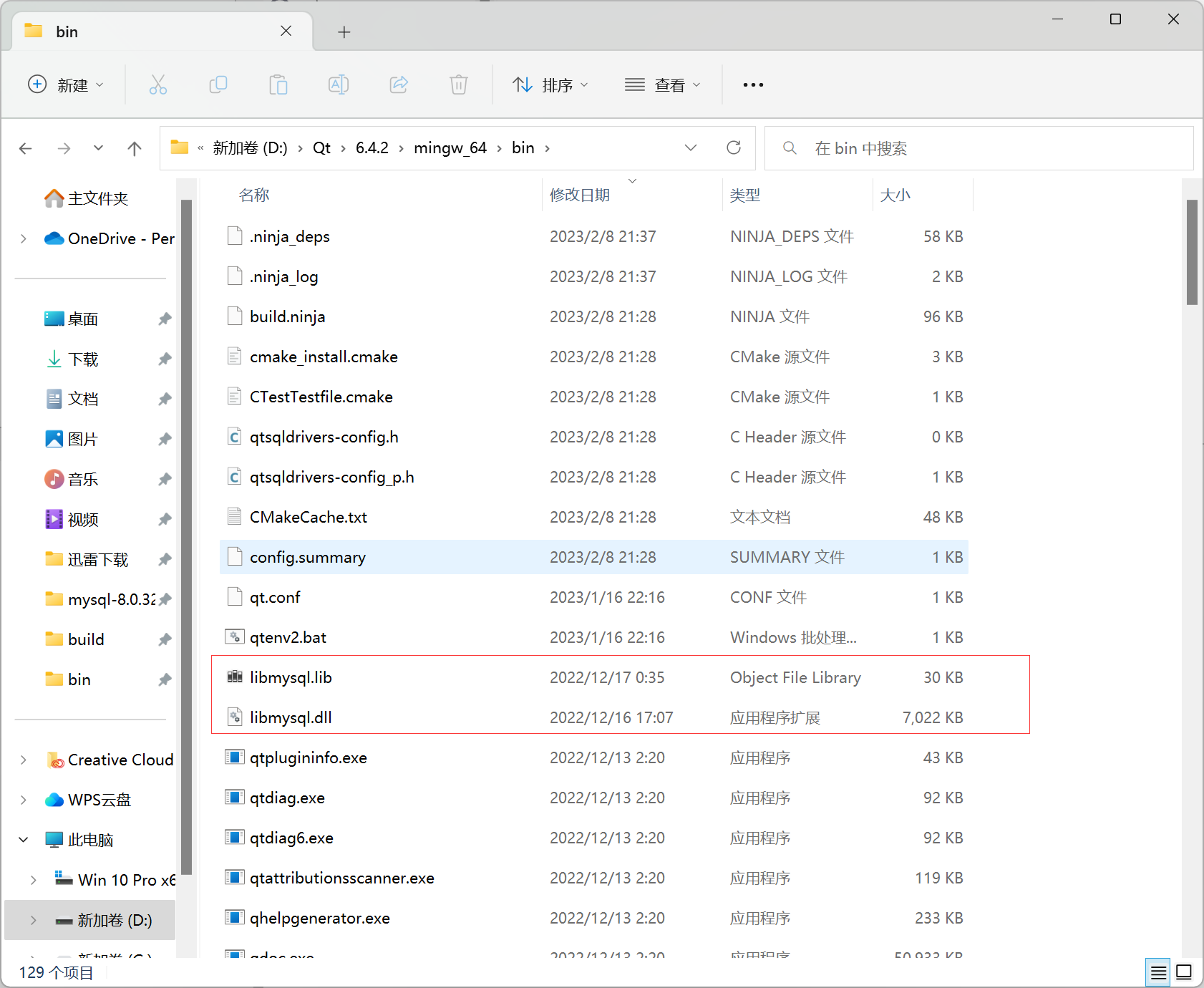Click the pin icon beside 下载

(x=165, y=359)
